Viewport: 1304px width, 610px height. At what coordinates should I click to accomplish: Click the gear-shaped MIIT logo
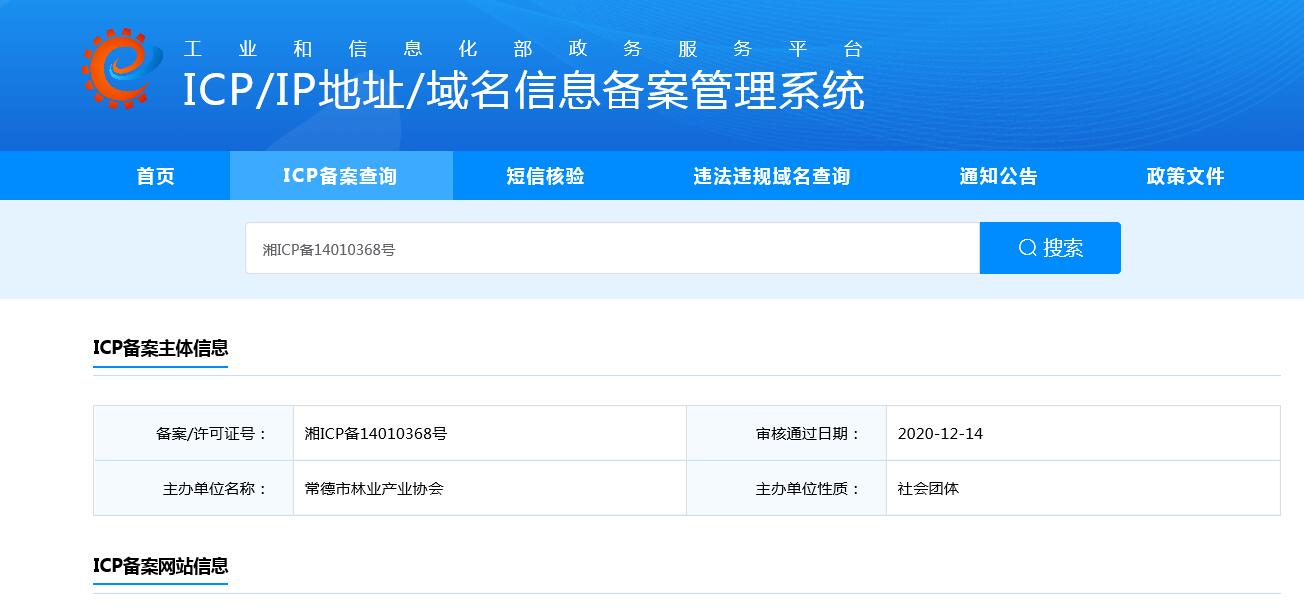pos(121,68)
